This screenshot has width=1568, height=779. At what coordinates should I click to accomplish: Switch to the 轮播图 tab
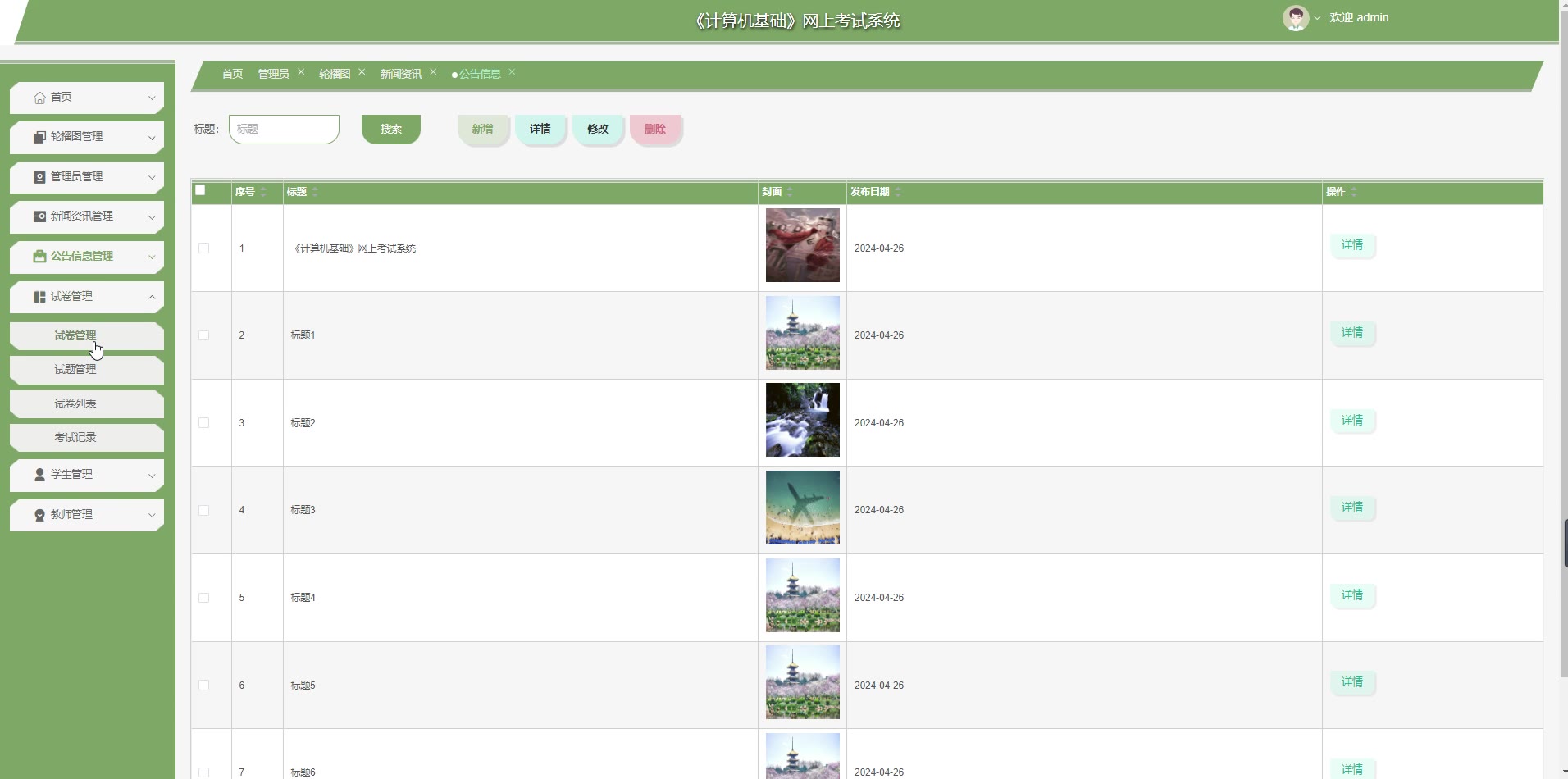(335, 74)
